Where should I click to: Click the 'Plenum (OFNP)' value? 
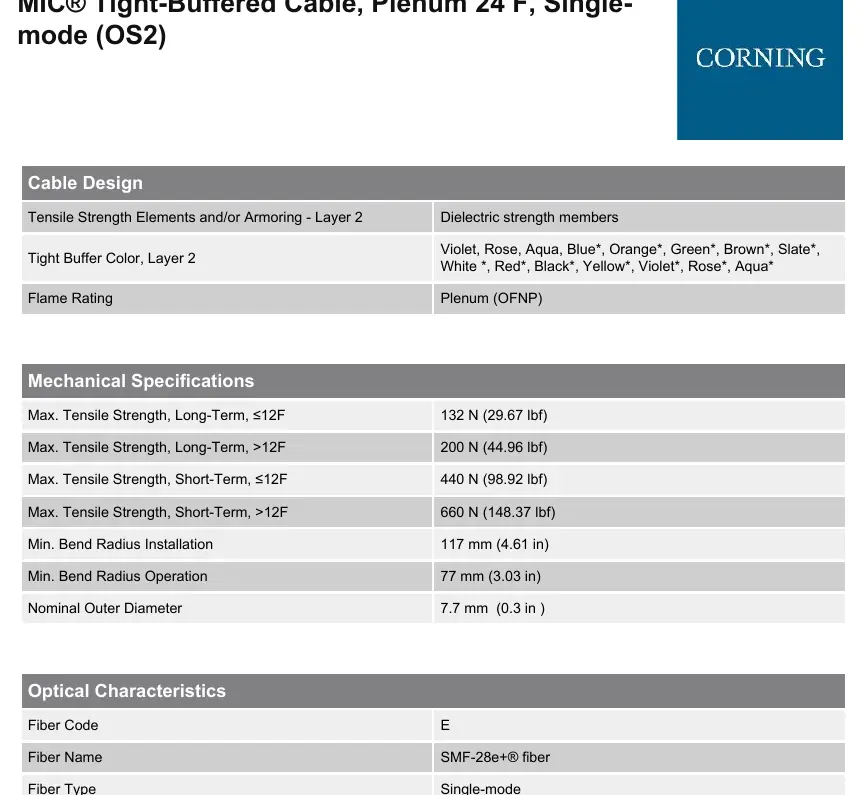pos(491,298)
